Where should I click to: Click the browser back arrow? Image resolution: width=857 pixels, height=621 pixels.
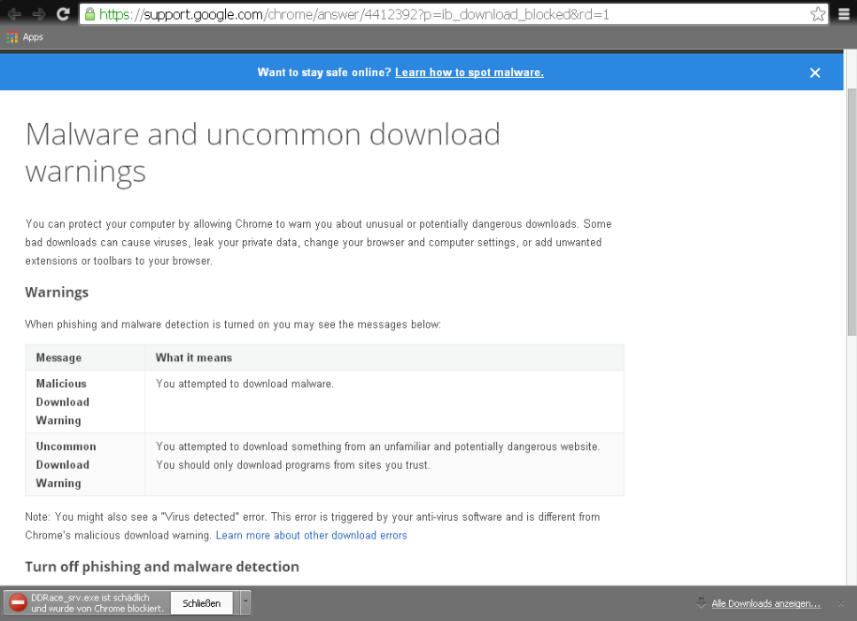14,14
